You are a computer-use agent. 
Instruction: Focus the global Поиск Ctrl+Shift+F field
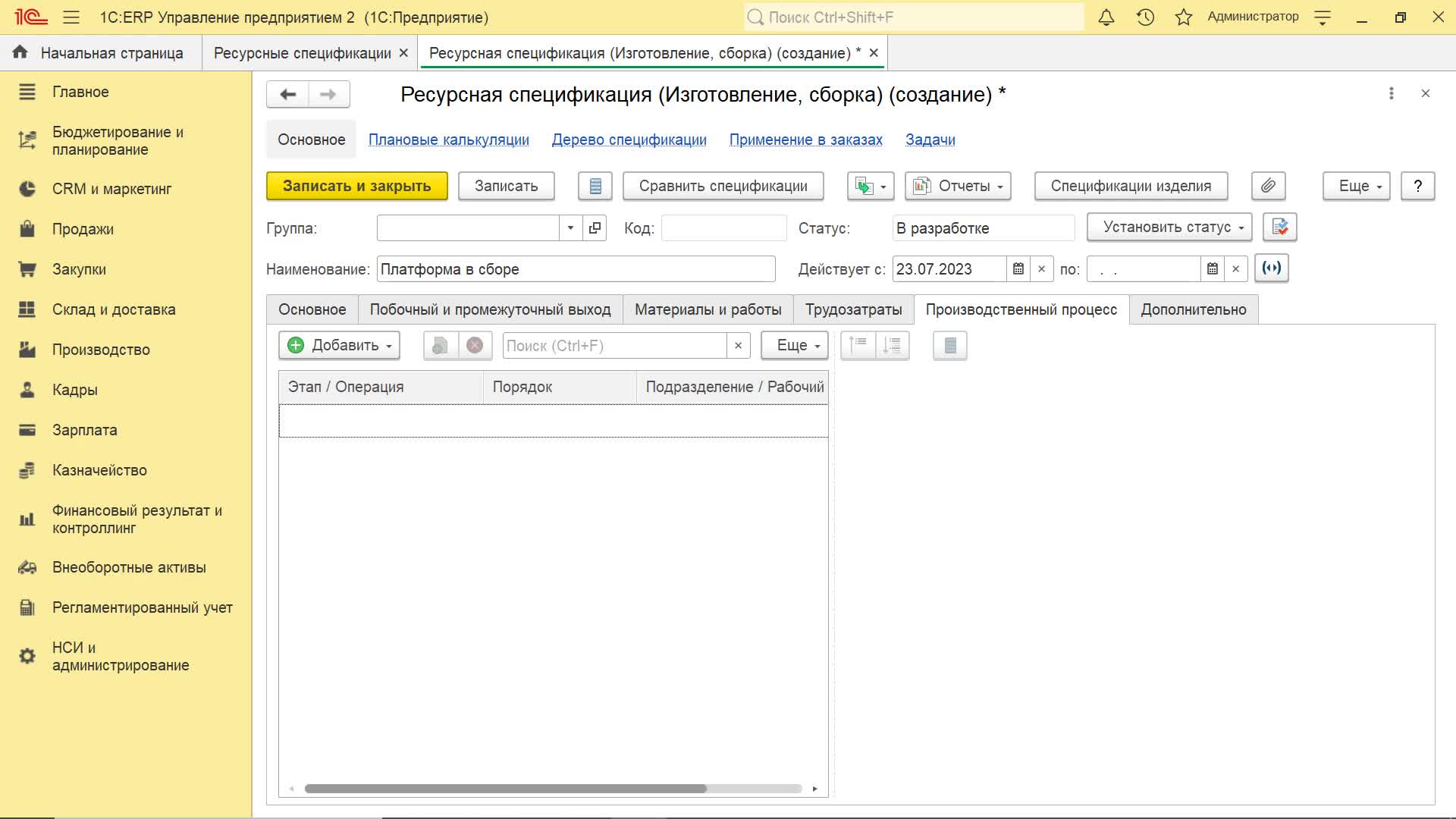tap(914, 17)
